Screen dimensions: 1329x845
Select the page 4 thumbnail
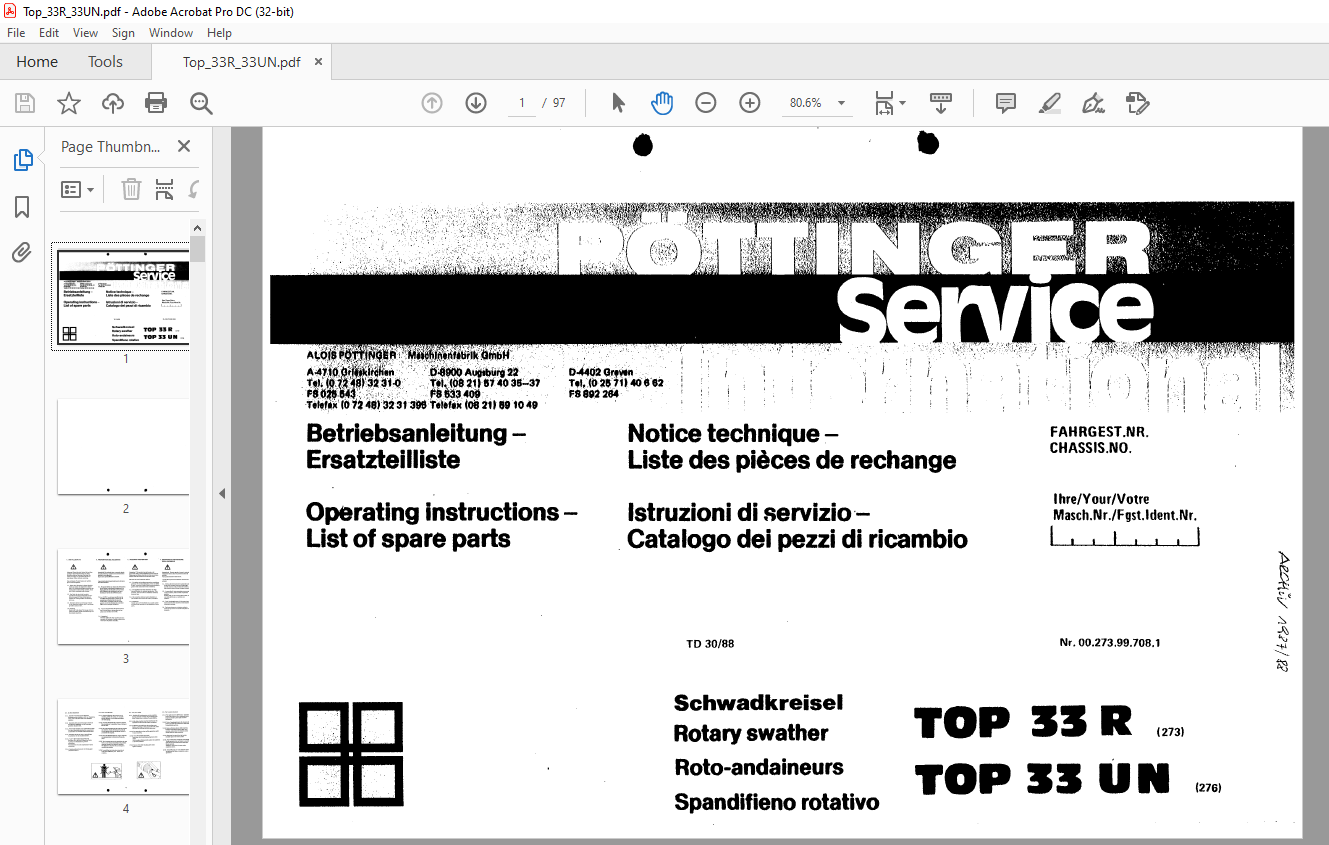pyautogui.click(x=123, y=746)
